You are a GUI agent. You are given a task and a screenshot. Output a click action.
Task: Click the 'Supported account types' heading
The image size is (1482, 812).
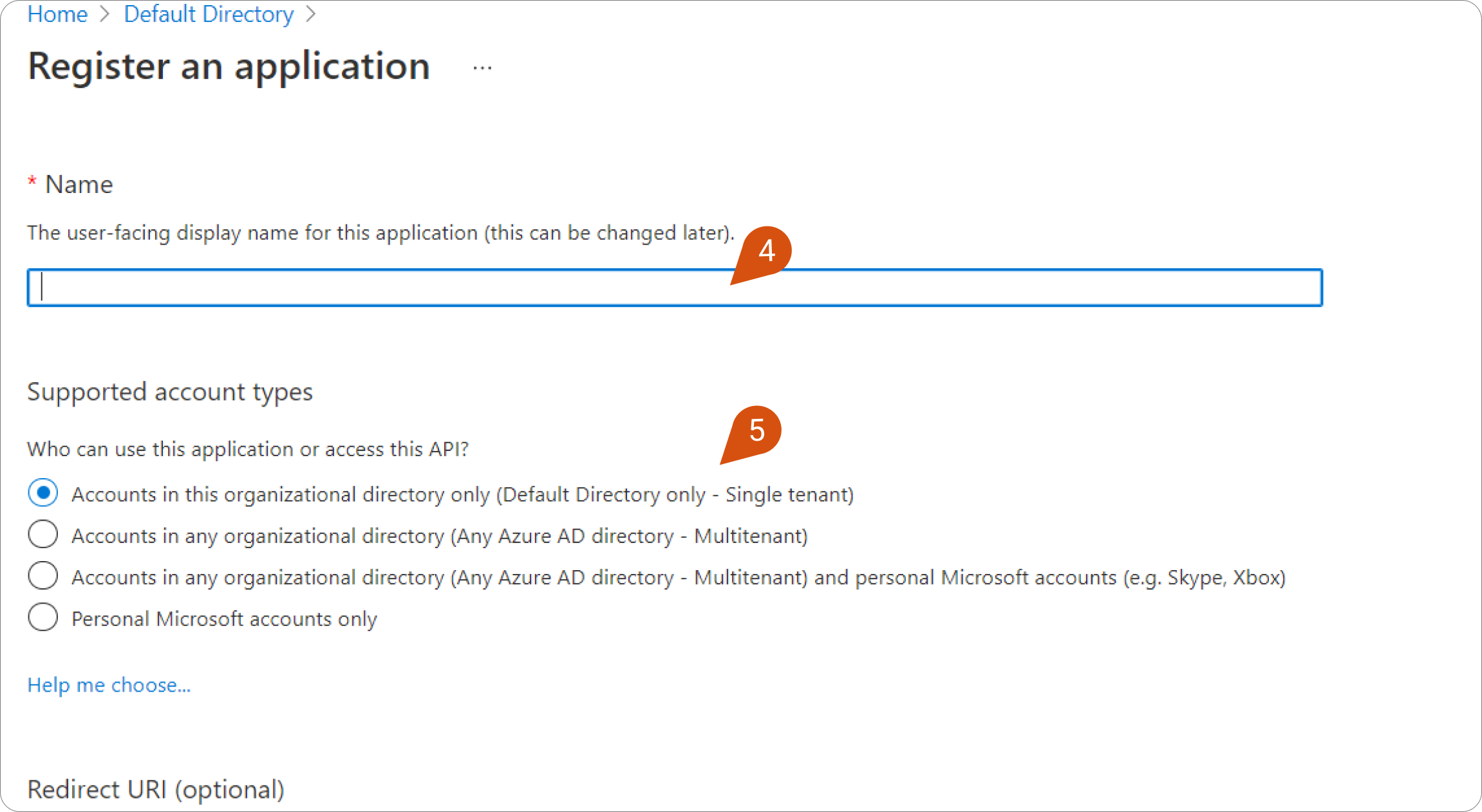(170, 392)
